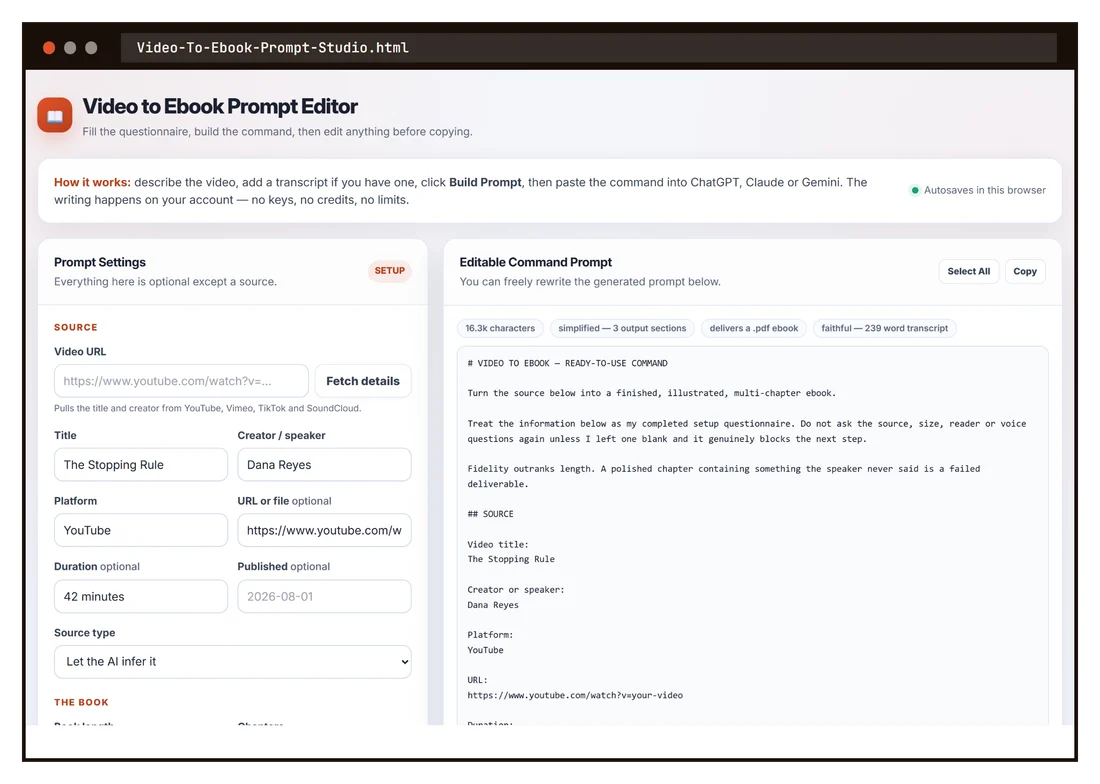Click the simplified — 3 output sections chip
Image resolution: width=1100 pixels, height=784 pixels.
tap(622, 328)
